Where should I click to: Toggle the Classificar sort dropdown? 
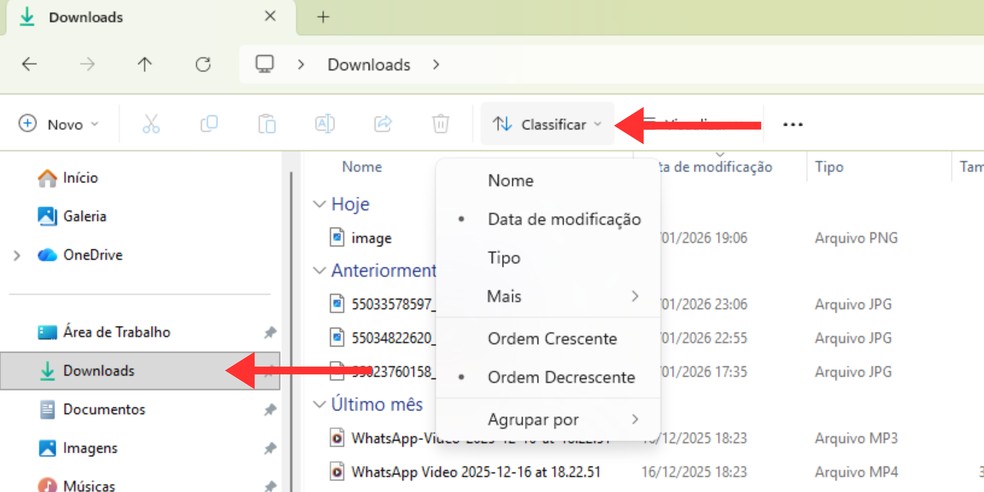pos(547,124)
